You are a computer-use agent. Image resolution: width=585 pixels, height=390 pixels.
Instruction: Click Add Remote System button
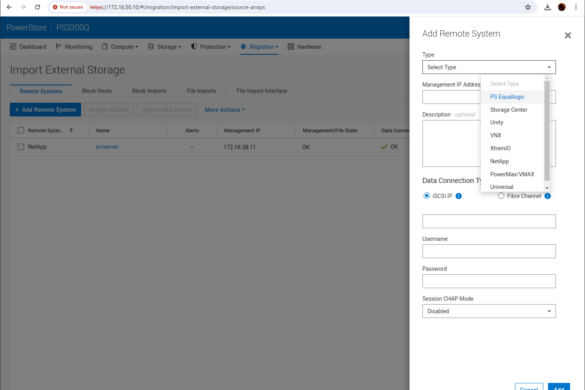pos(45,110)
